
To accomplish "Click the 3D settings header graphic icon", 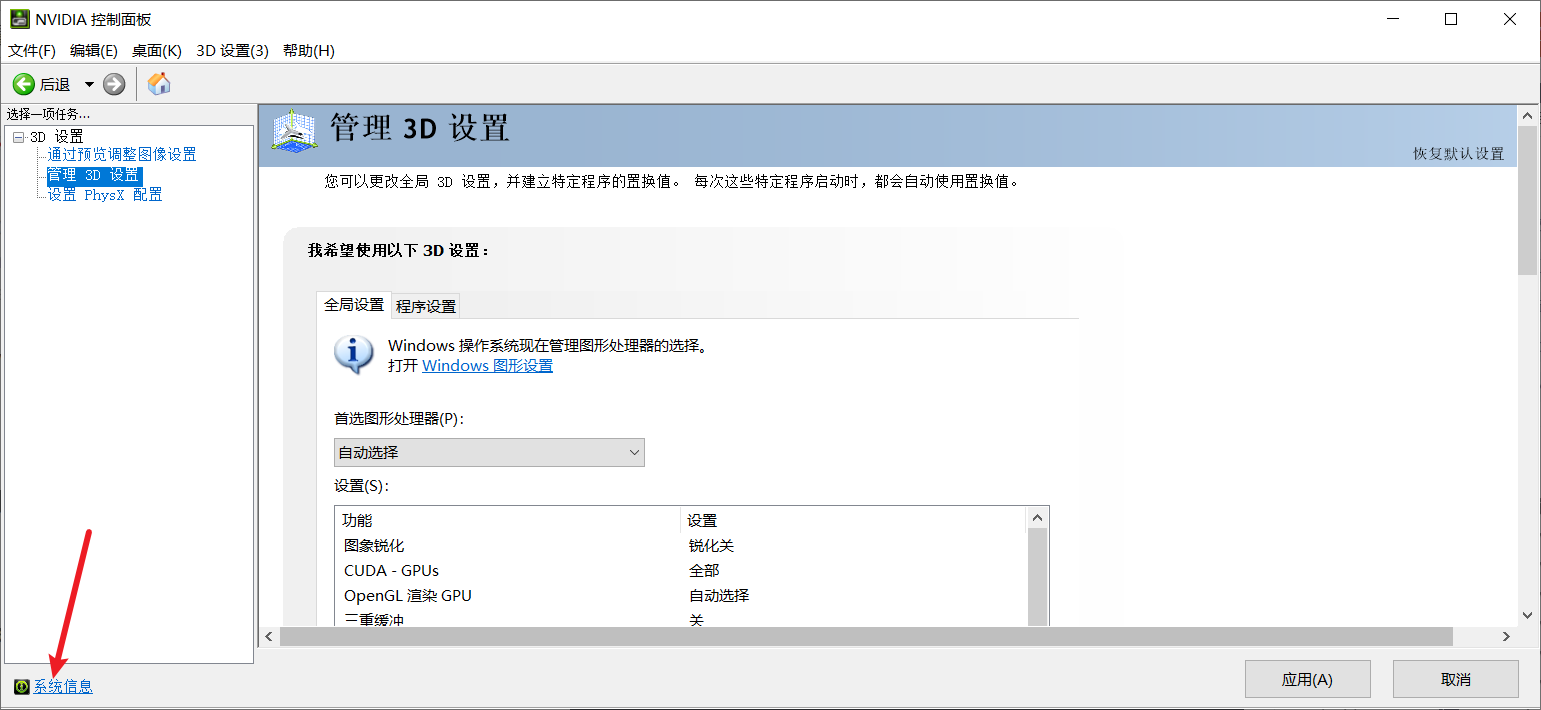I will [295, 132].
